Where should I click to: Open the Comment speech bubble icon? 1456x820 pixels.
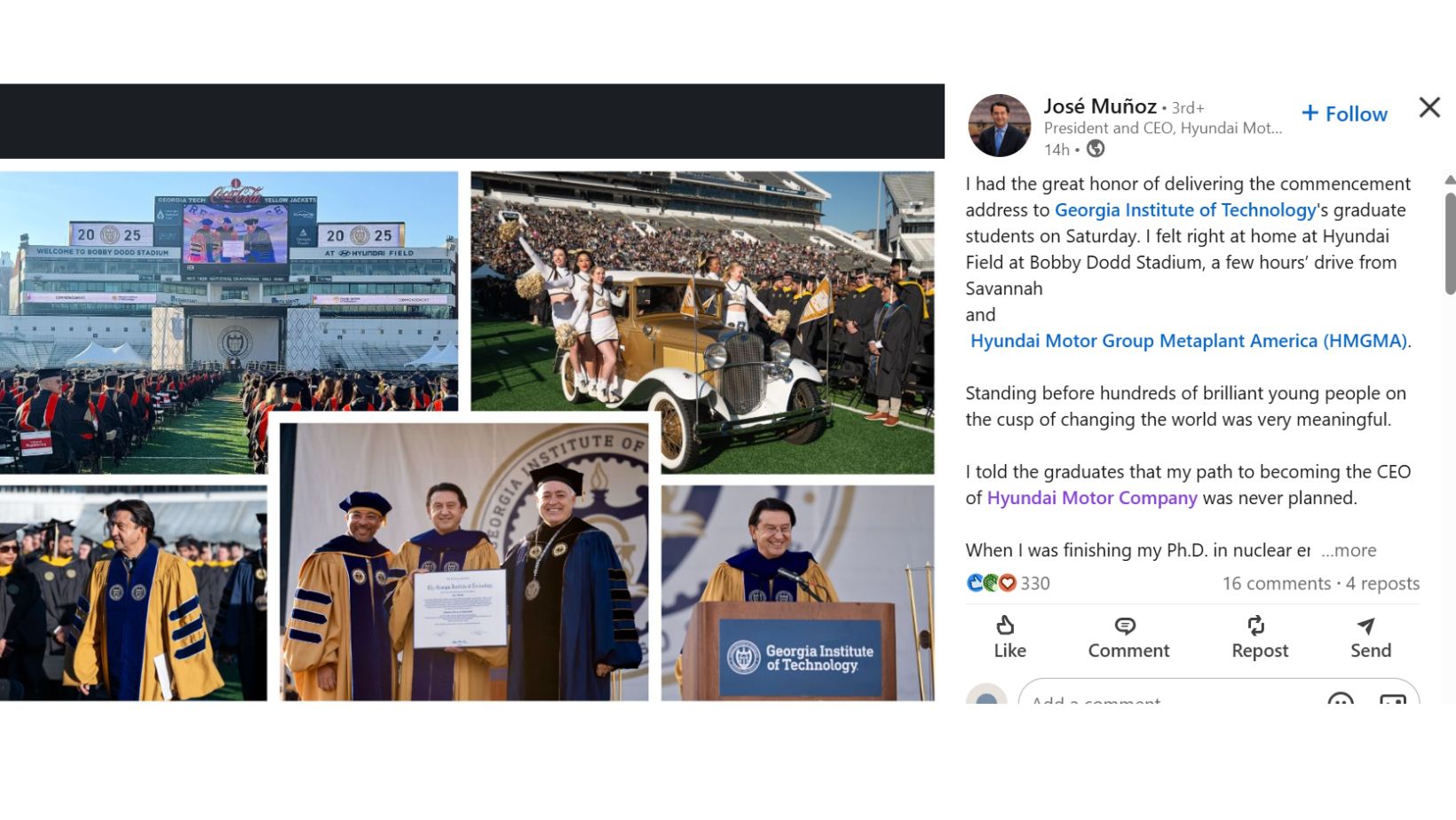tap(1125, 626)
